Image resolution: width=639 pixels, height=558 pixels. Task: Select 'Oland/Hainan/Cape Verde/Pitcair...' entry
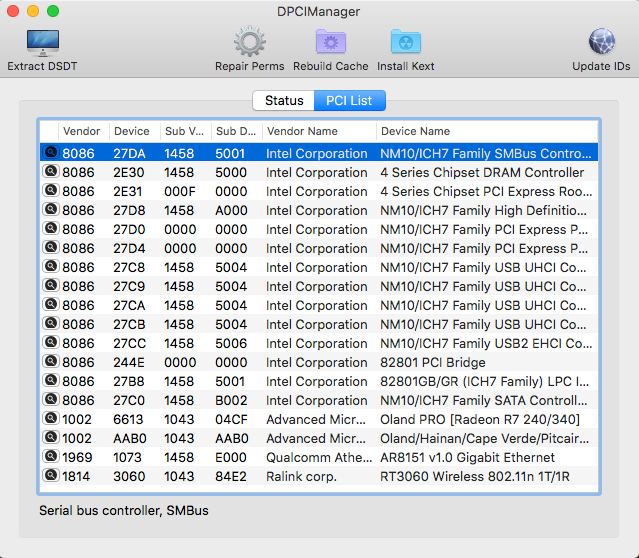[x=485, y=439]
